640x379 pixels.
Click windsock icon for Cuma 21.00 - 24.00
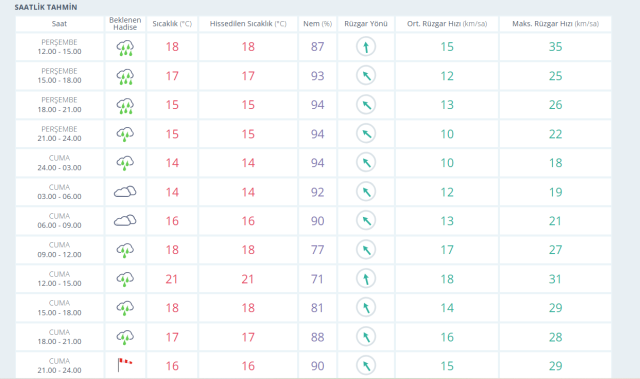tap(125, 365)
